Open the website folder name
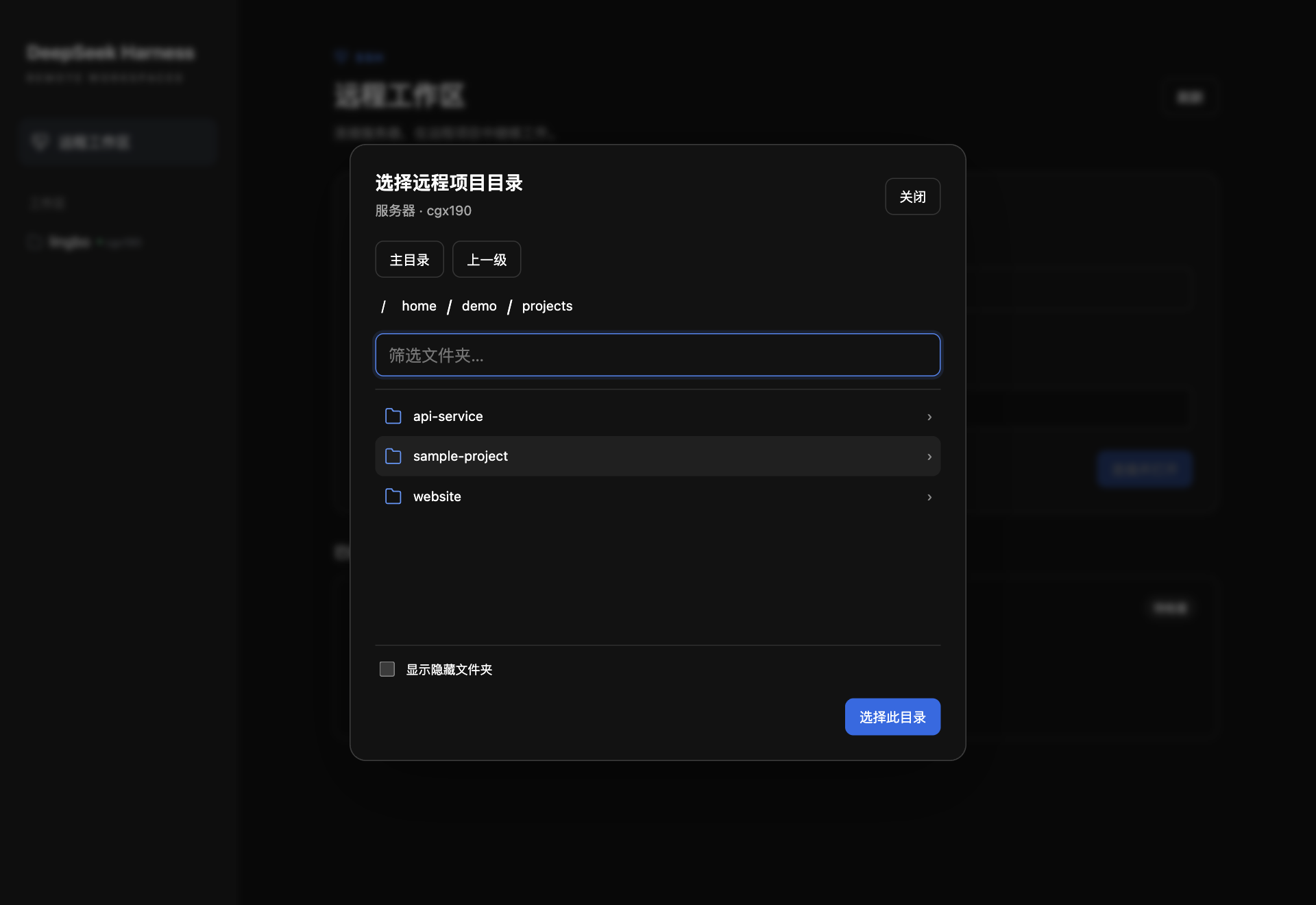Image resolution: width=1316 pixels, height=905 pixels. (x=437, y=496)
